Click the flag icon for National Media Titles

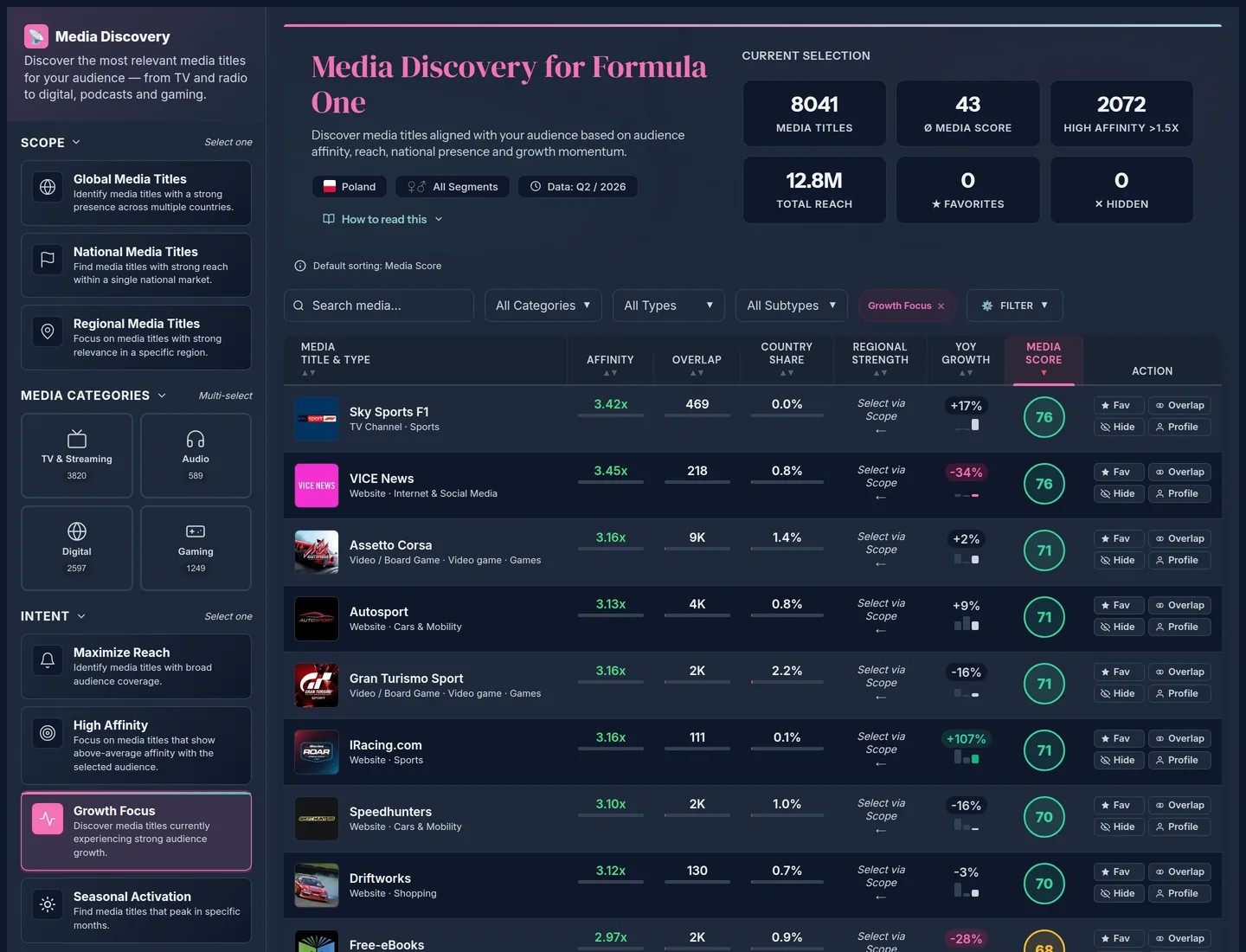(x=48, y=259)
